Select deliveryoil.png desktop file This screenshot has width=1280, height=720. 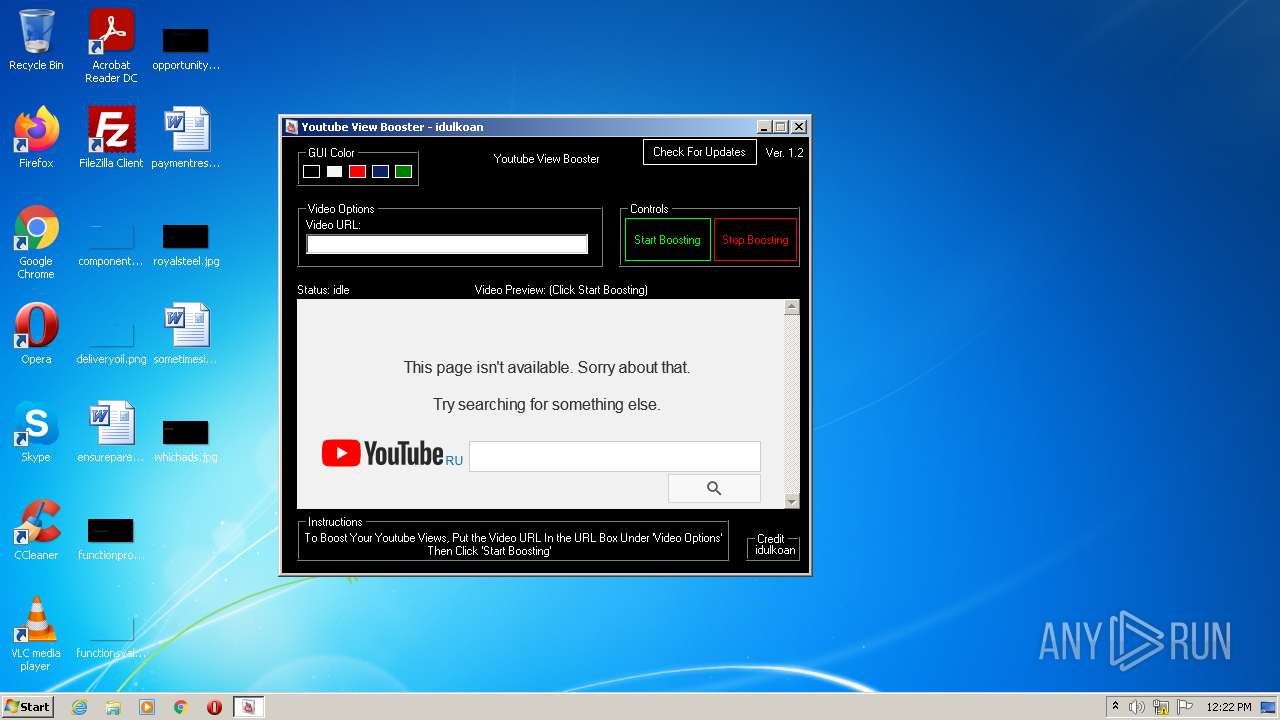tap(111, 343)
